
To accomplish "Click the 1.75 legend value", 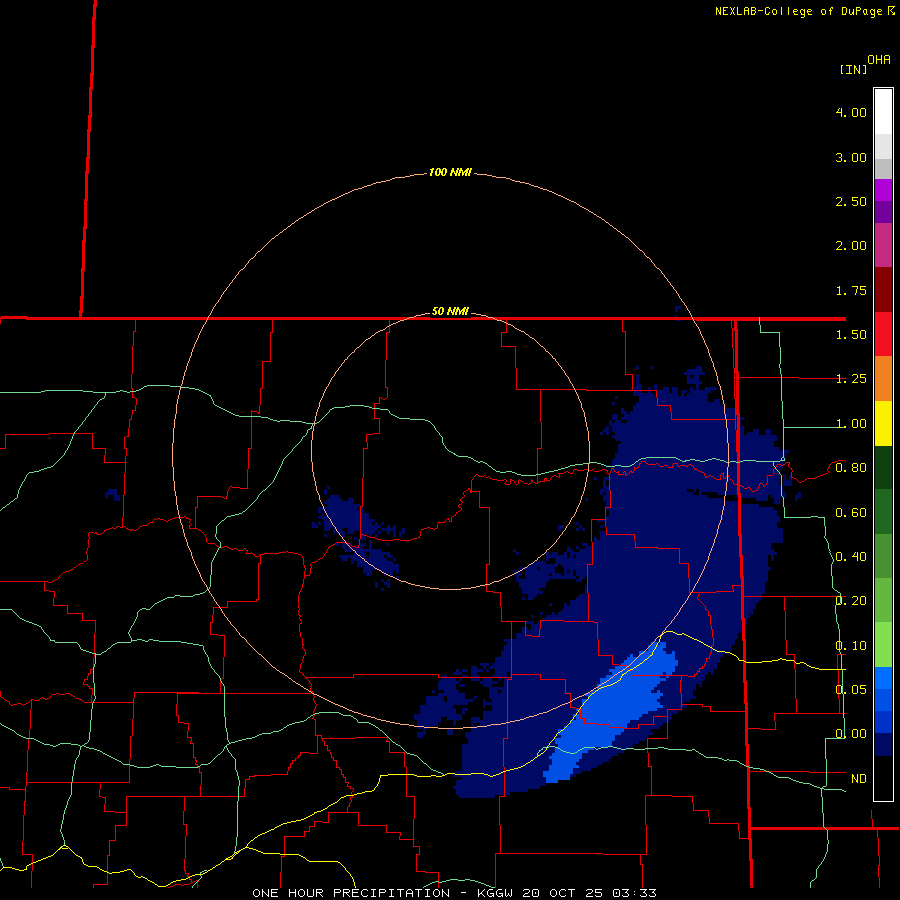I will coord(851,290).
